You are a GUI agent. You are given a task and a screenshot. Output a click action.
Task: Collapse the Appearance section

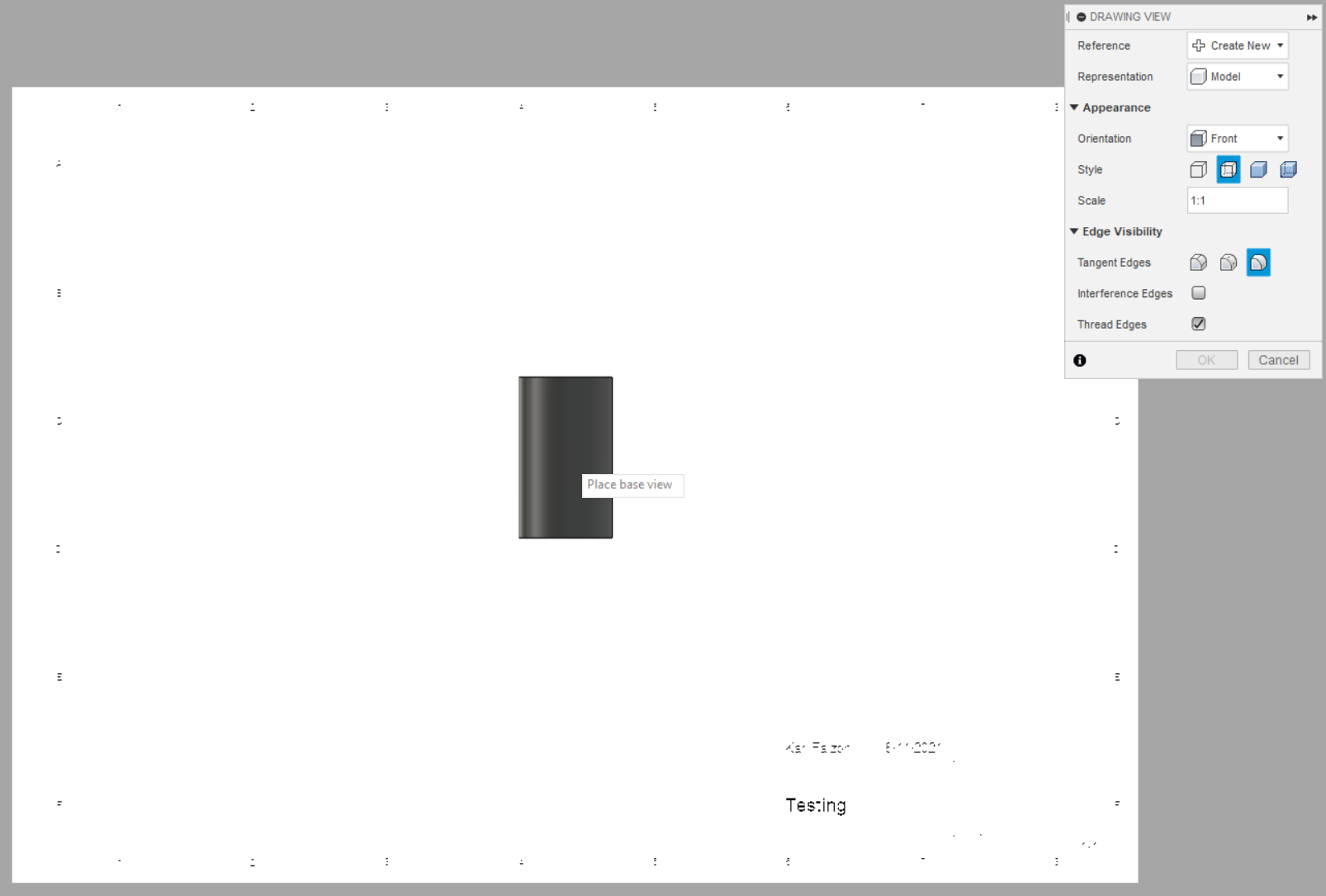coord(1074,107)
